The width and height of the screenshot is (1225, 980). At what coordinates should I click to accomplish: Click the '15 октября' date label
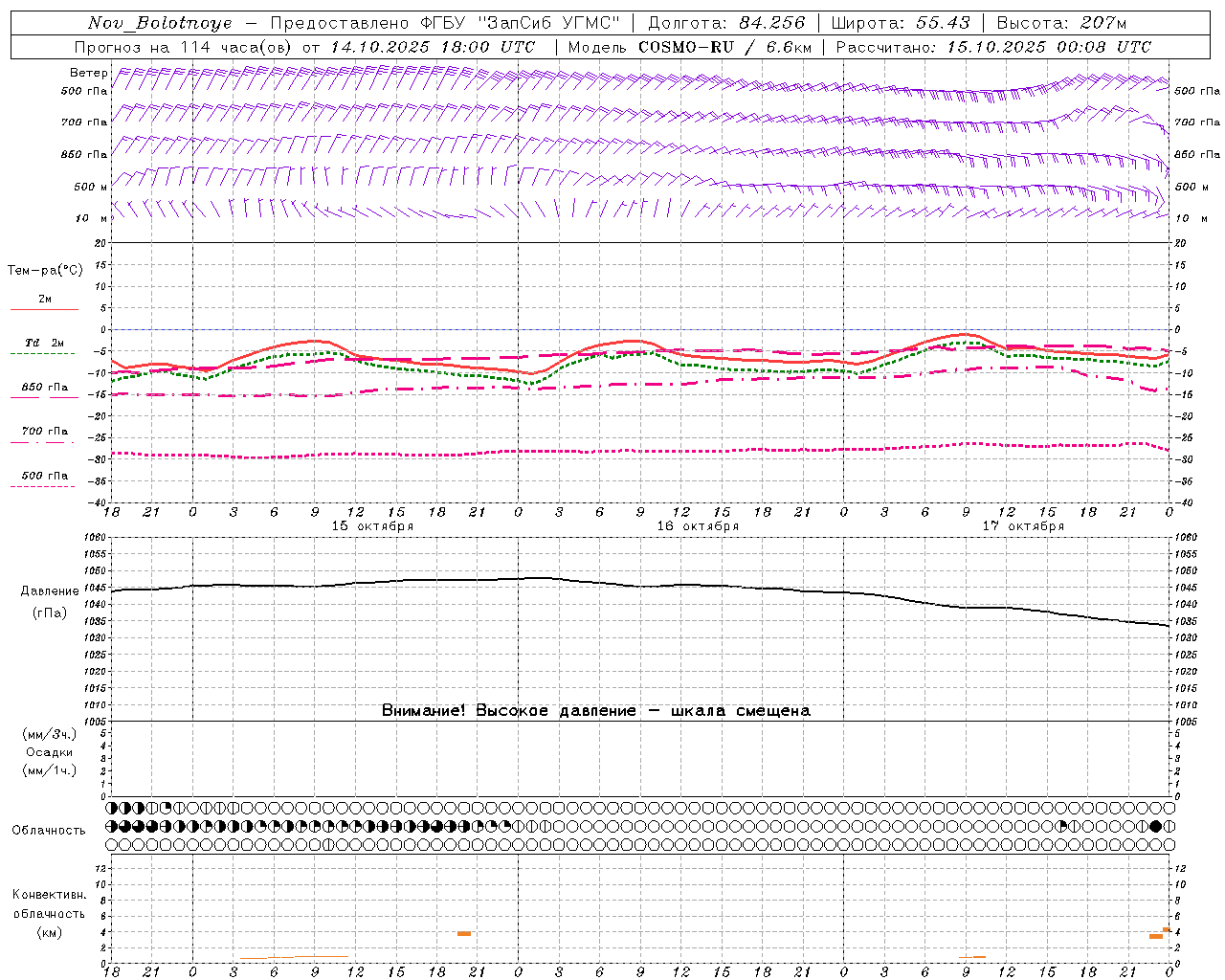372,526
